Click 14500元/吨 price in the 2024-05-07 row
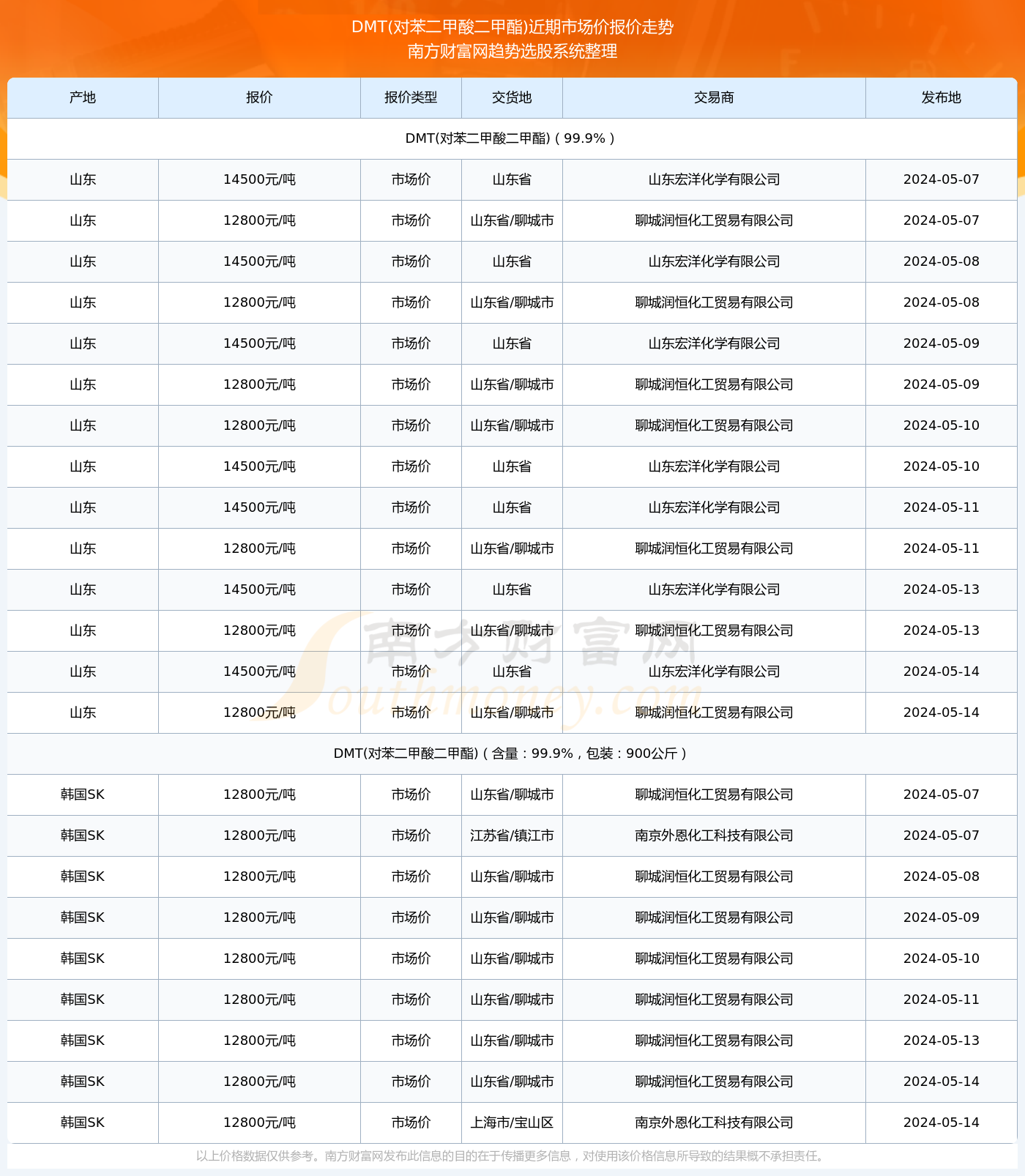 pyautogui.click(x=259, y=179)
